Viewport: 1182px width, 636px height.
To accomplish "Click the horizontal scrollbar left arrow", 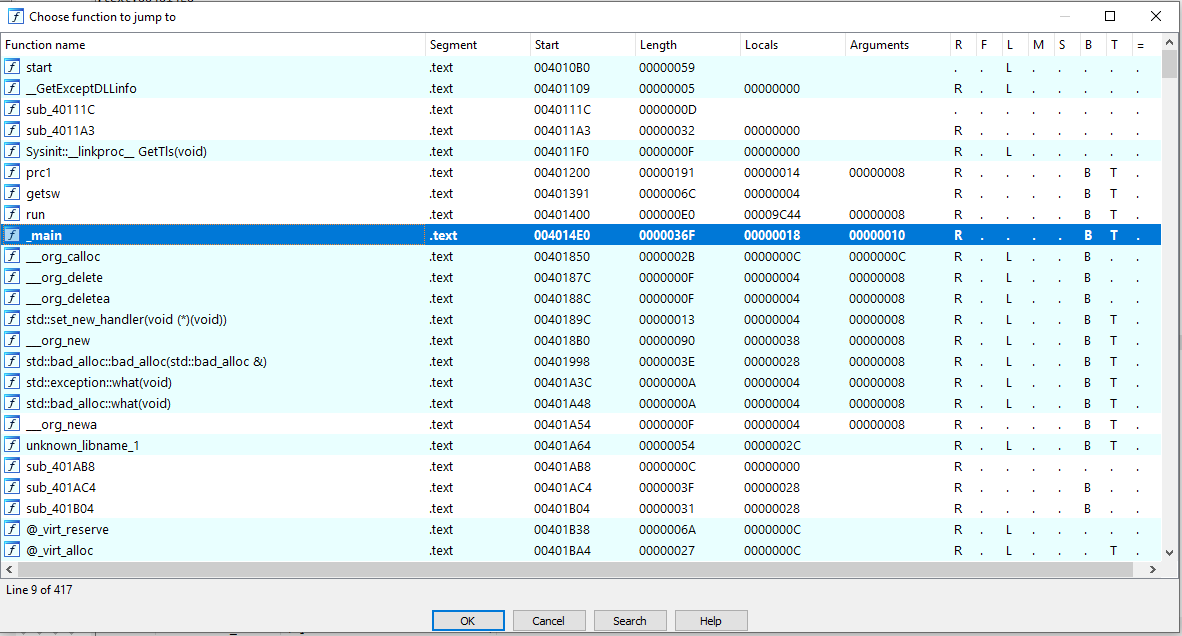I will click(x=8, y=568).
